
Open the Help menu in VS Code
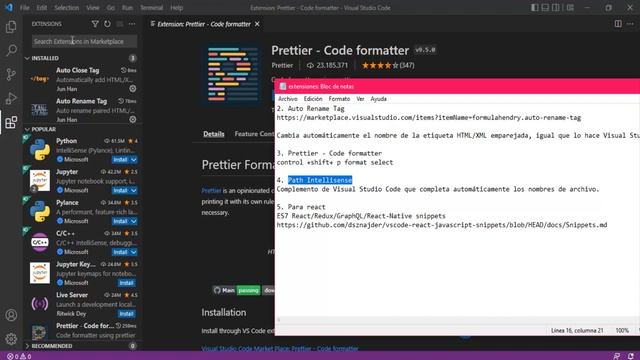(176, 8)
